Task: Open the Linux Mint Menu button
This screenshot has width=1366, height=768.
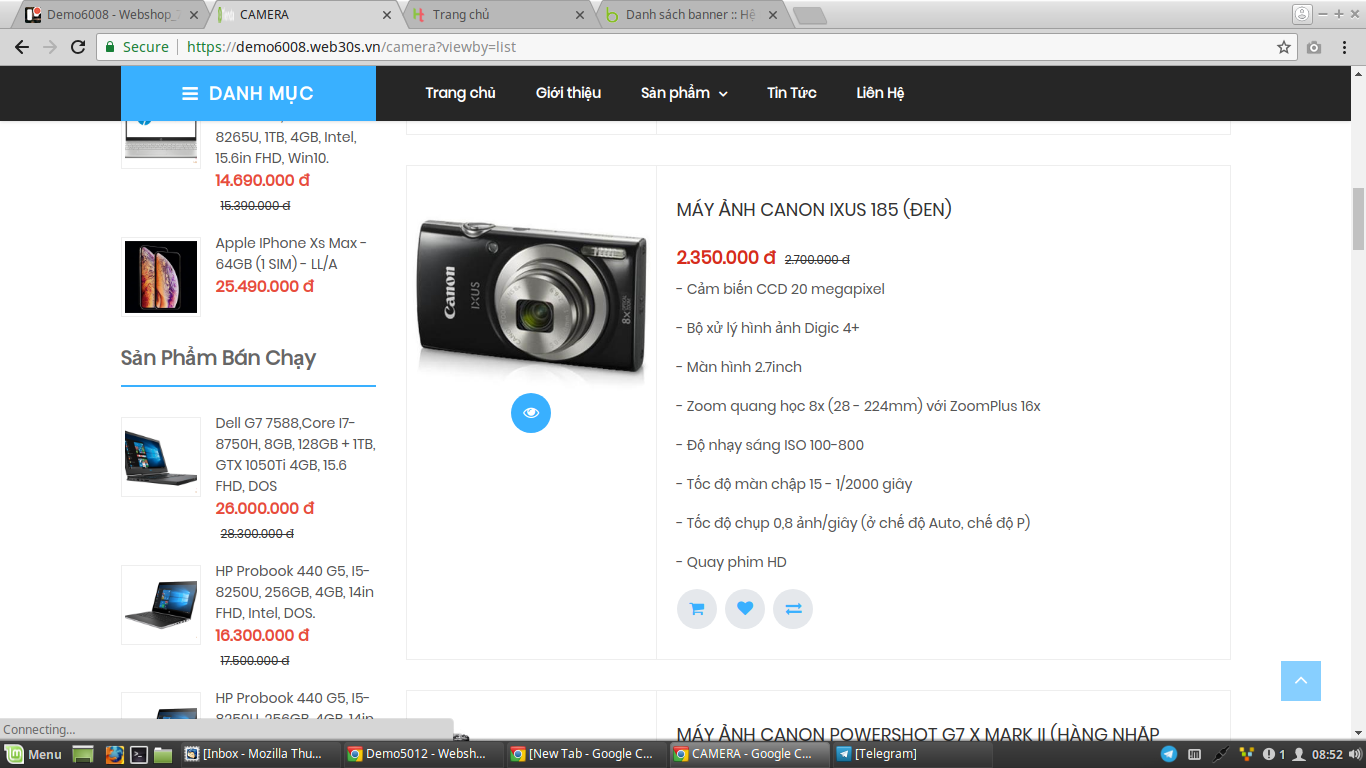Action: click(34, 754)
